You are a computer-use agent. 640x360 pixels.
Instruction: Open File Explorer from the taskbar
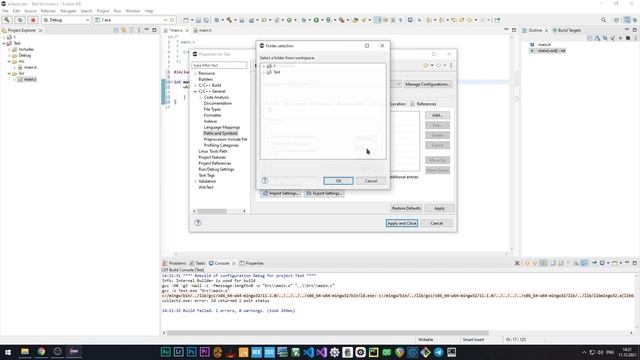coord(25,351)
